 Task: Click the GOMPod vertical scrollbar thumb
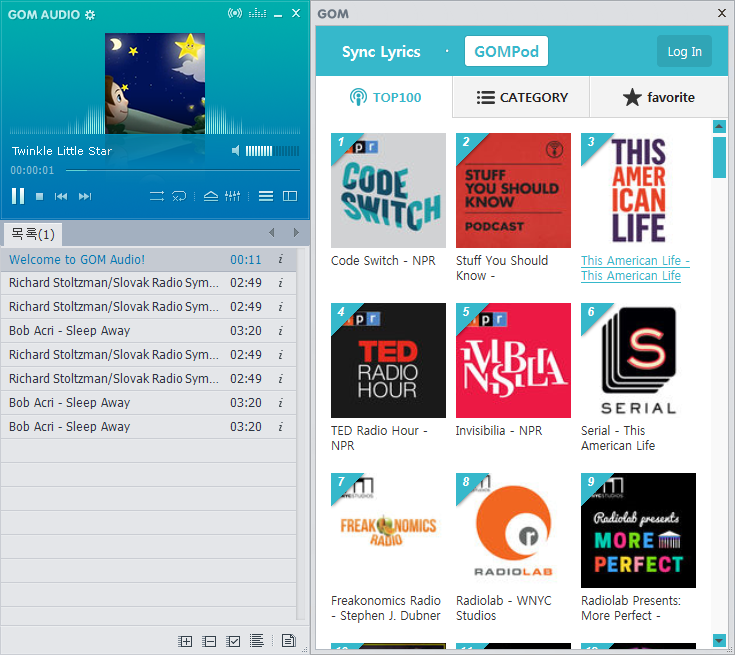tap(719, 157)
